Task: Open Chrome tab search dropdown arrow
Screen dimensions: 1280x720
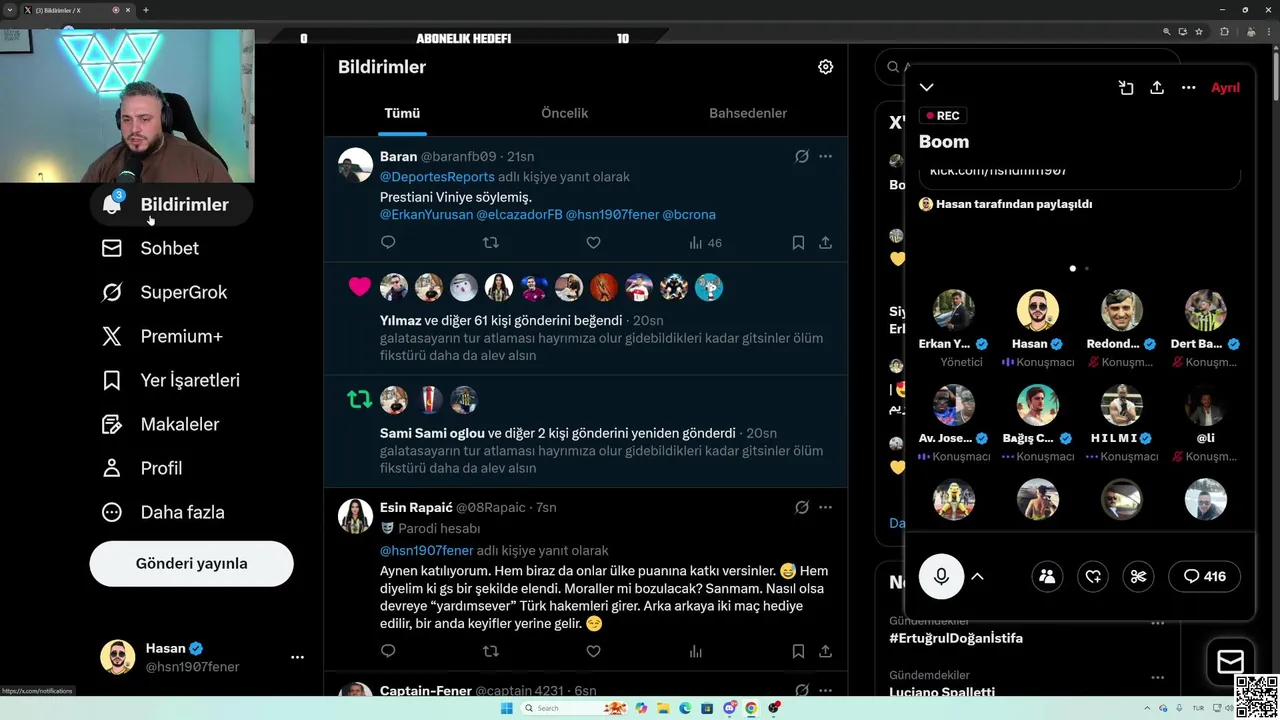Action: pos(10,10)
